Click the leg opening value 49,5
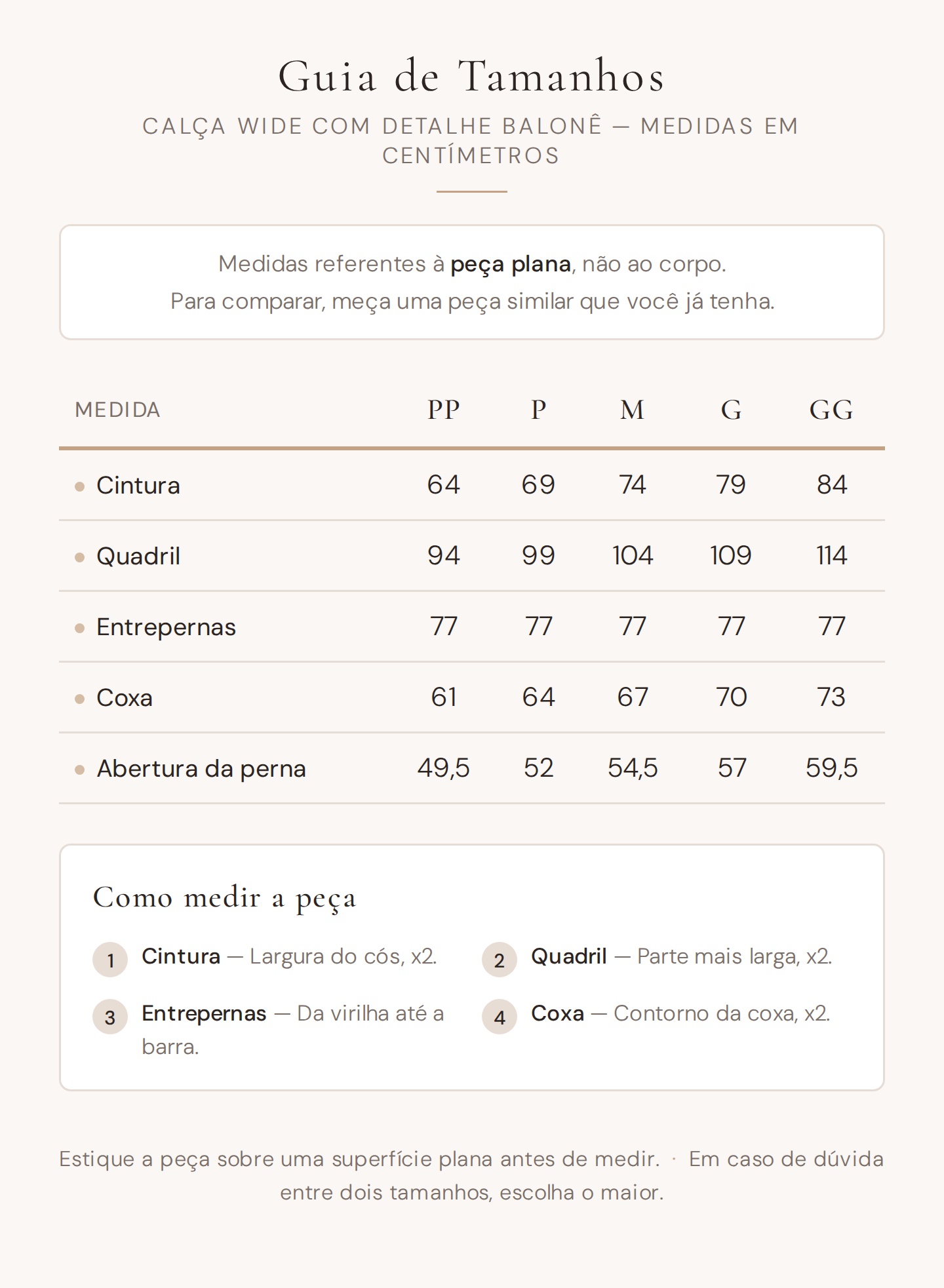The height and width of the screenshot is (1288, 944). point(444,768)
